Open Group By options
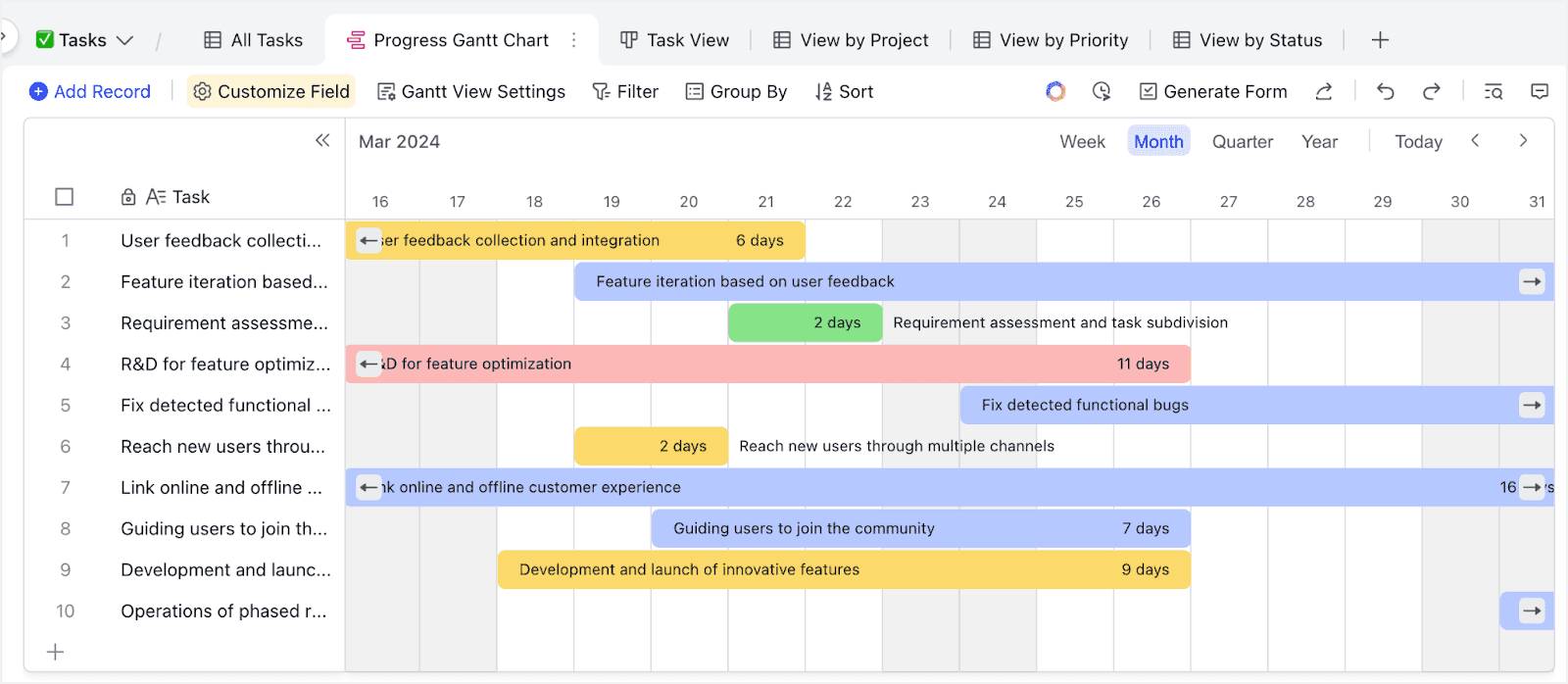 (x=736, y=91)
